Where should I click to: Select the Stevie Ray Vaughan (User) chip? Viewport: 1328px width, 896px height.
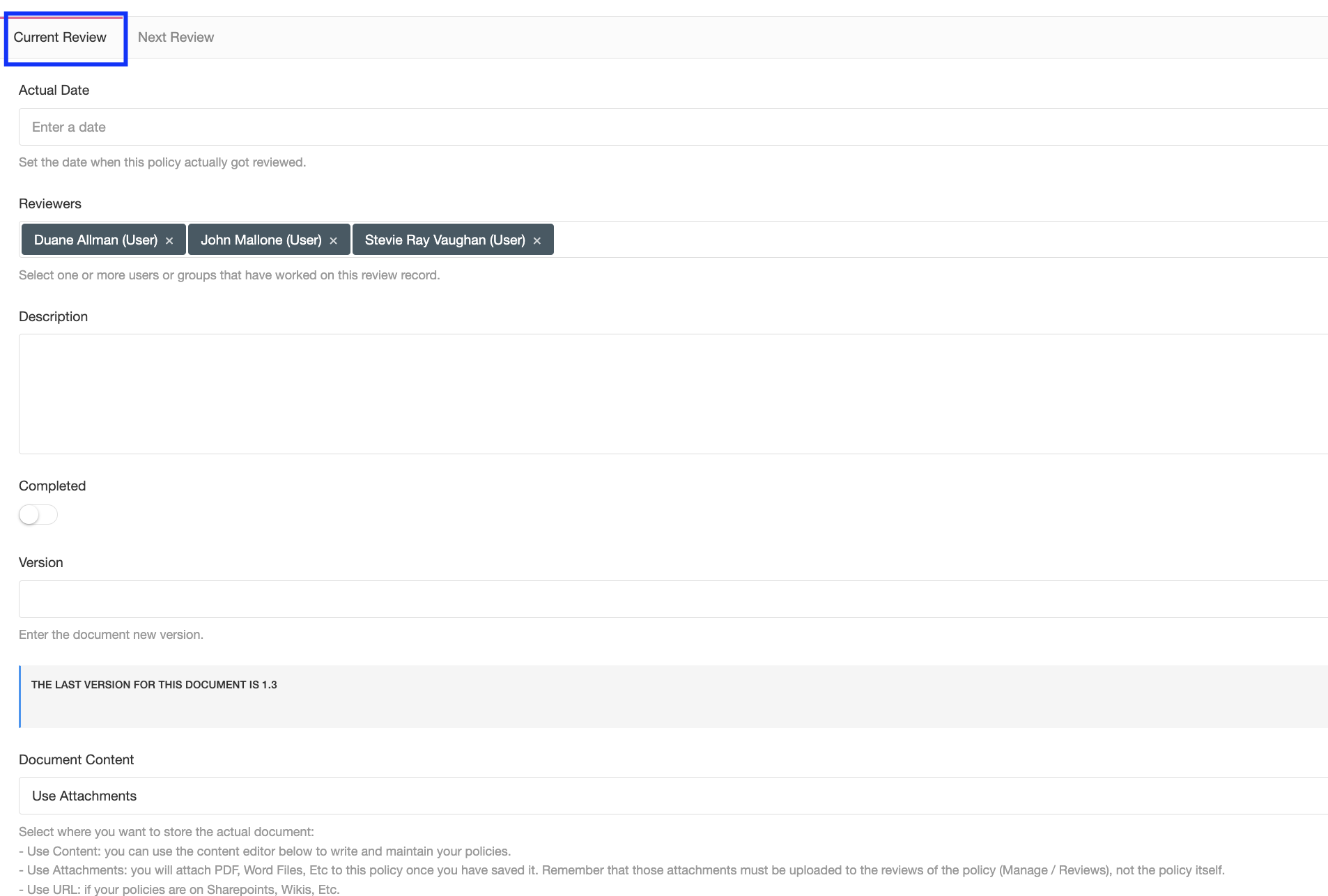[x=445, y=240]
